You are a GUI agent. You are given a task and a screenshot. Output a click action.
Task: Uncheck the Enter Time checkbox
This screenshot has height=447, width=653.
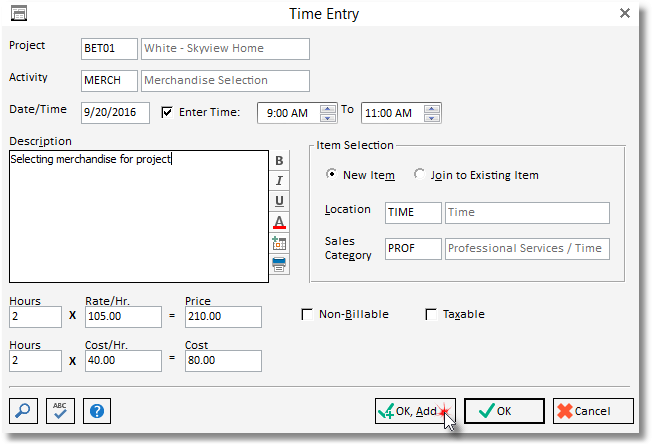167,112
